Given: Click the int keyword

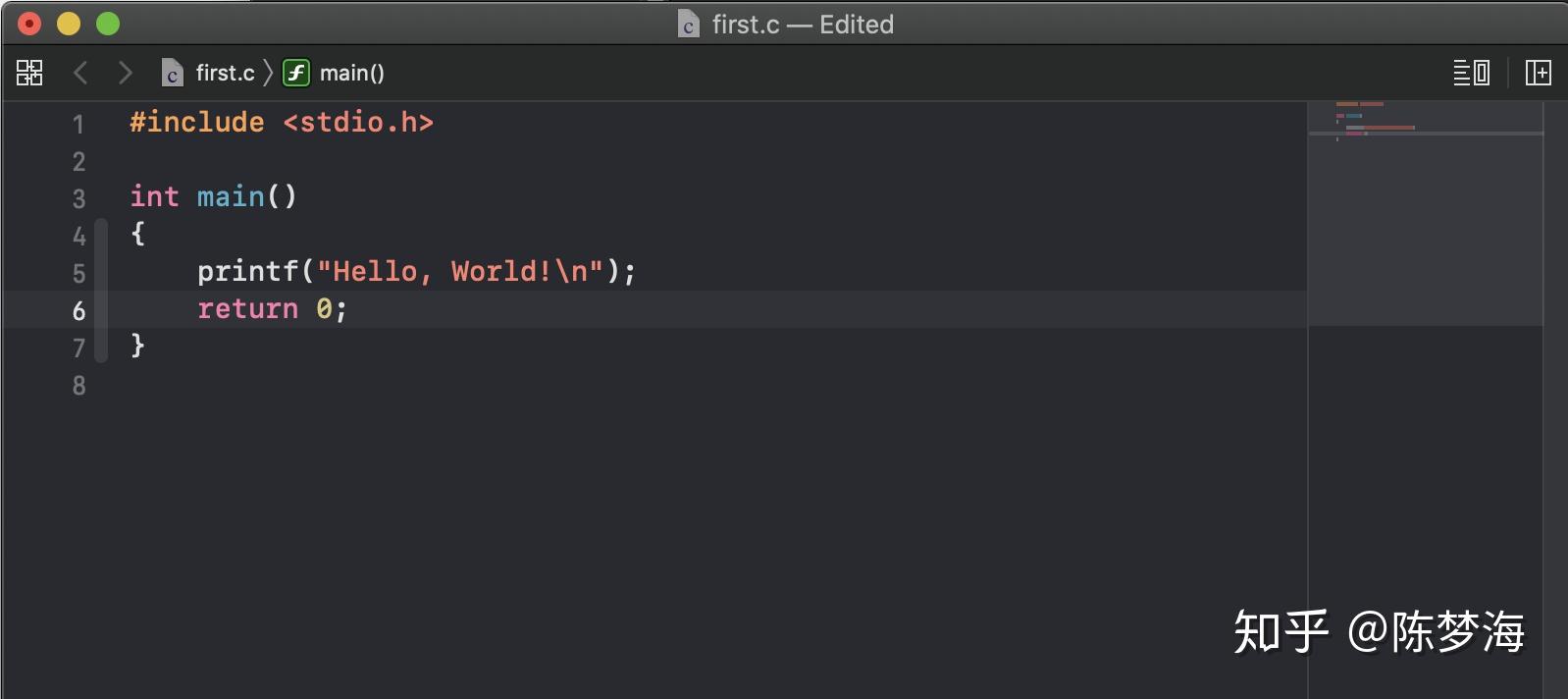Looking at the screenshot, I should click(x=155, y=196).
